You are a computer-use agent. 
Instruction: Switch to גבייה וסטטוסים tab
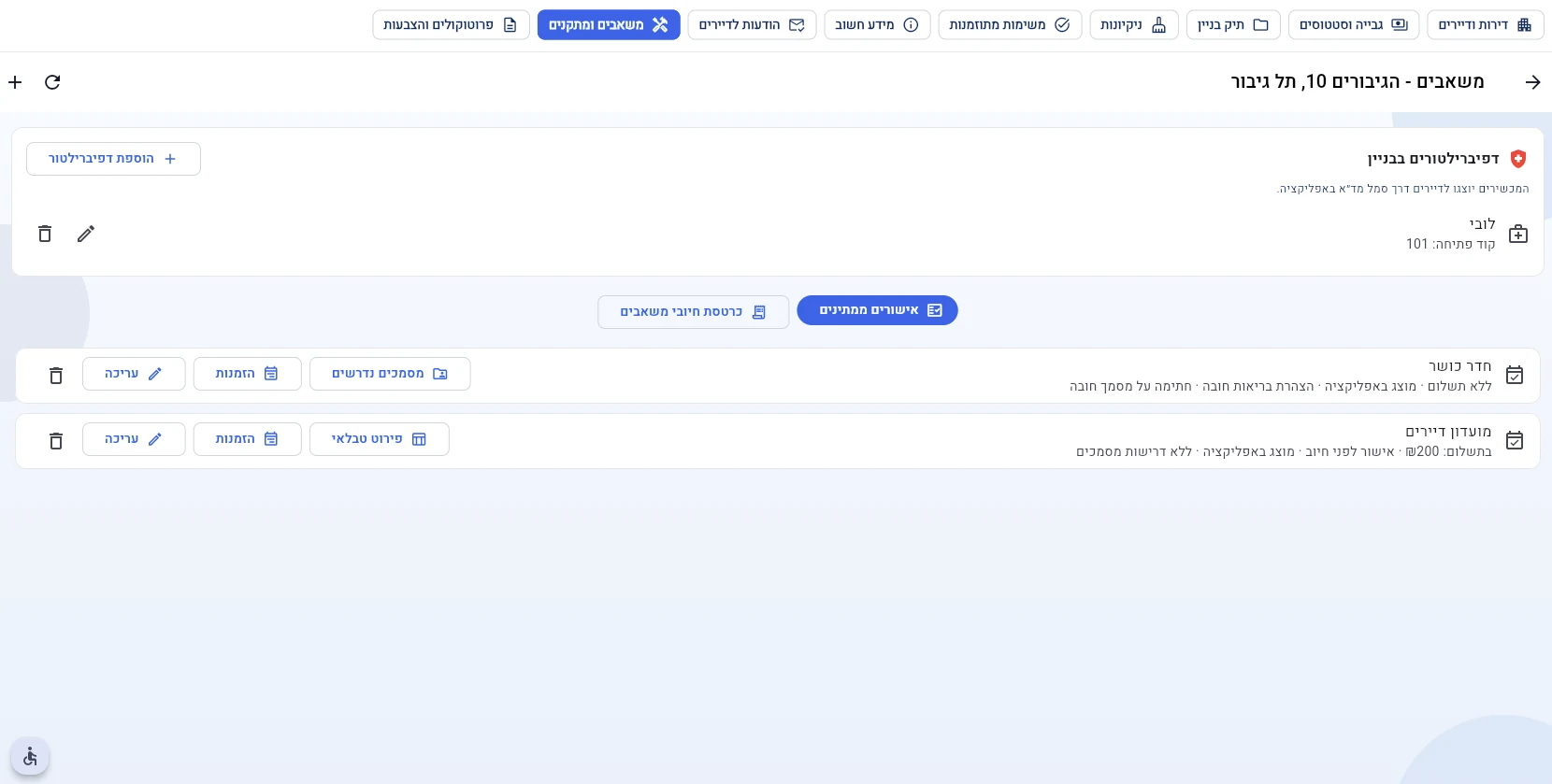1353,25
